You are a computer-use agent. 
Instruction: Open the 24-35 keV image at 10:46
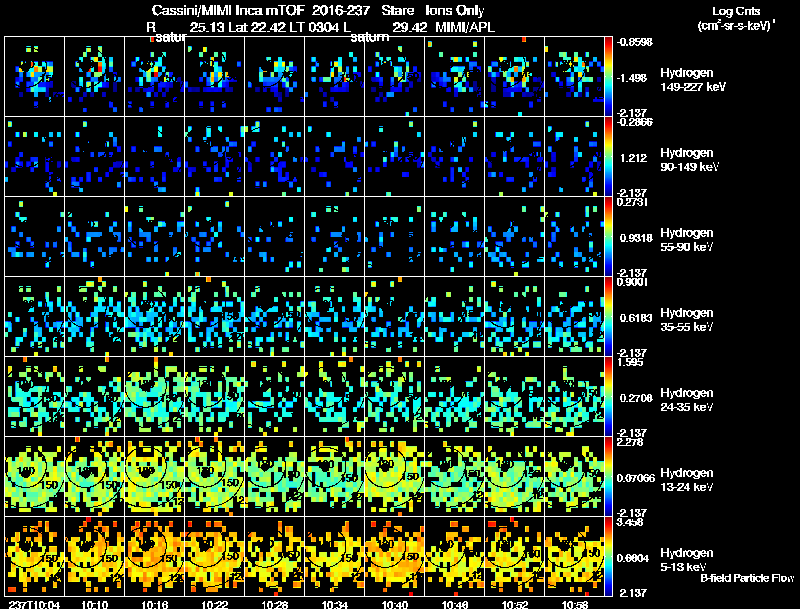(455, 396)
